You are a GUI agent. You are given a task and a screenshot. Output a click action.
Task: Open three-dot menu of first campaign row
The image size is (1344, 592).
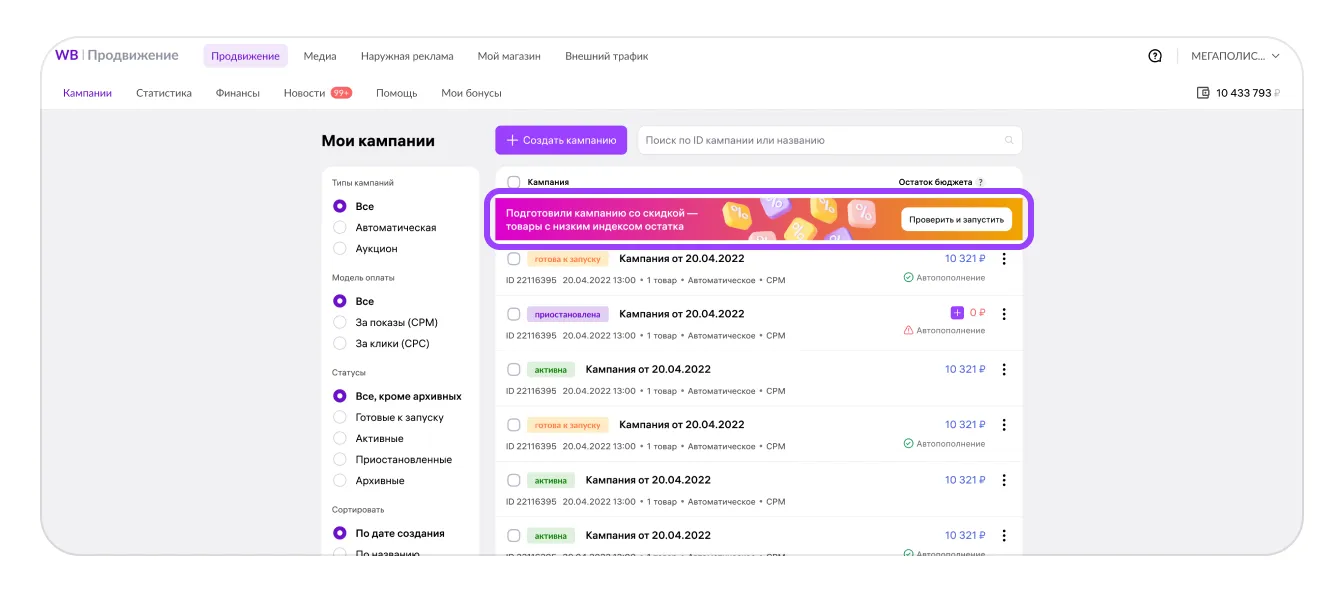point(1004,259)
